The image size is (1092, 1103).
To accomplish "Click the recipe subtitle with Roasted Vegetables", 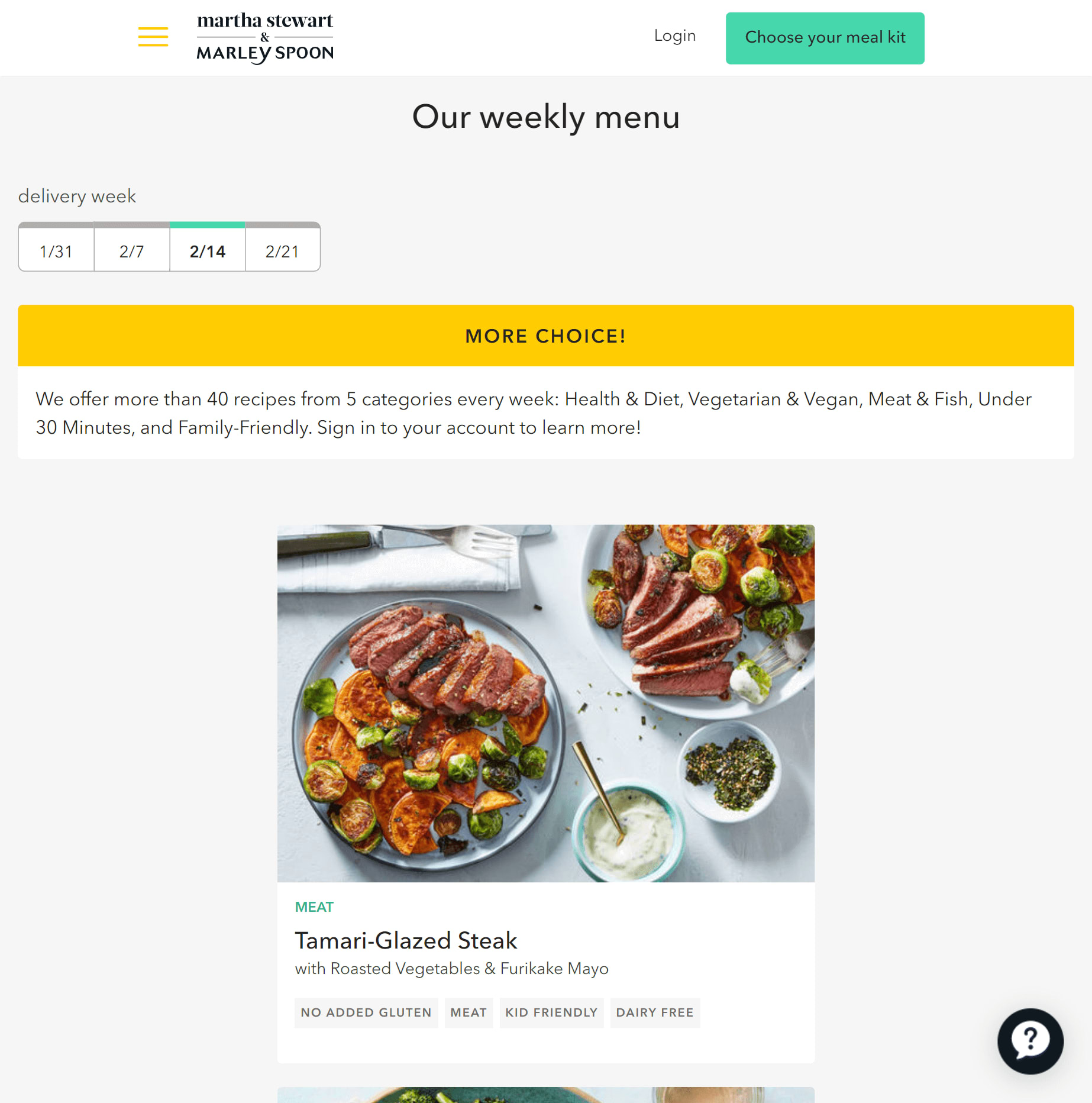I will (451, 969).
